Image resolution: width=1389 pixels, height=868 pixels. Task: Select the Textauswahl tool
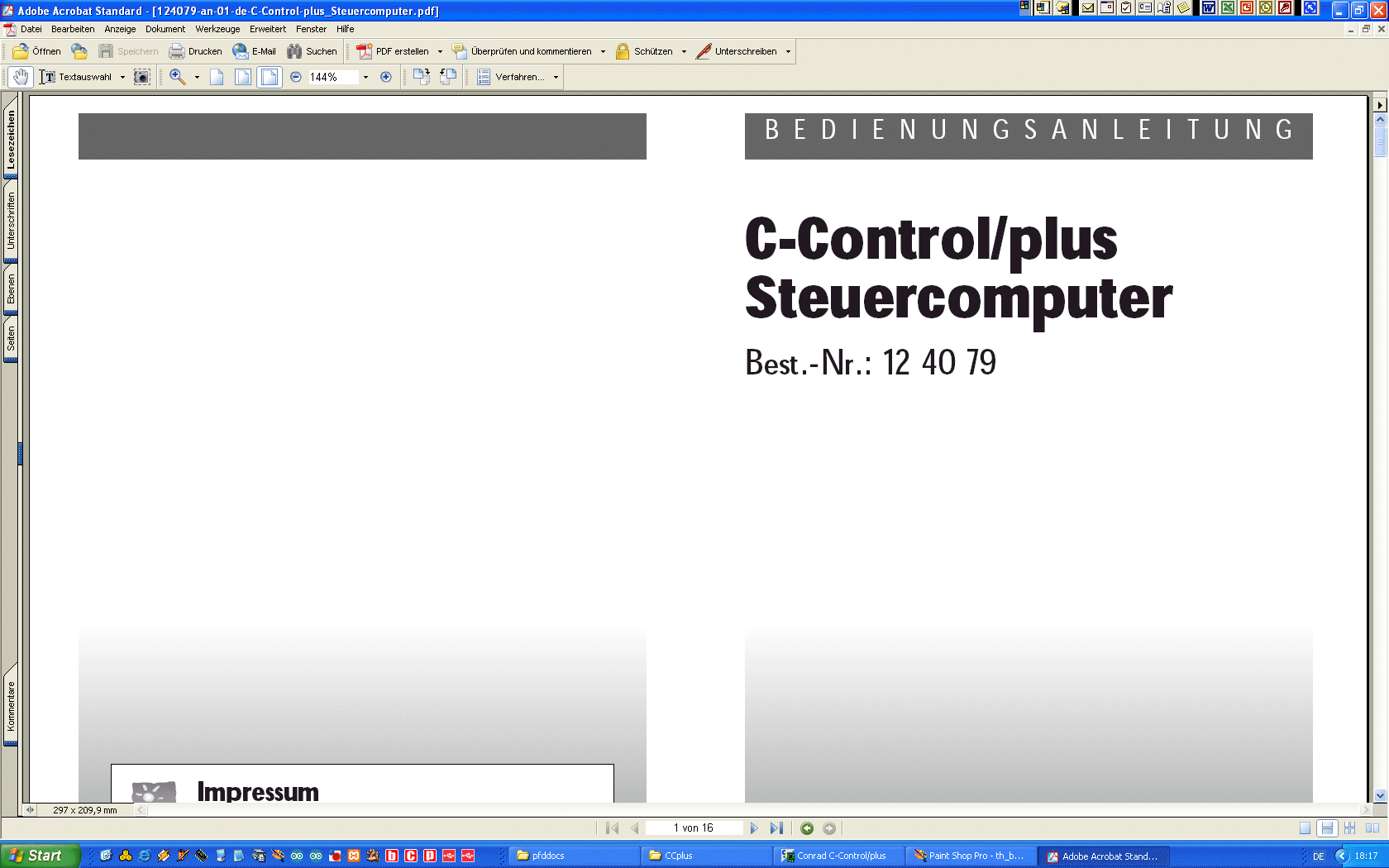76,77
